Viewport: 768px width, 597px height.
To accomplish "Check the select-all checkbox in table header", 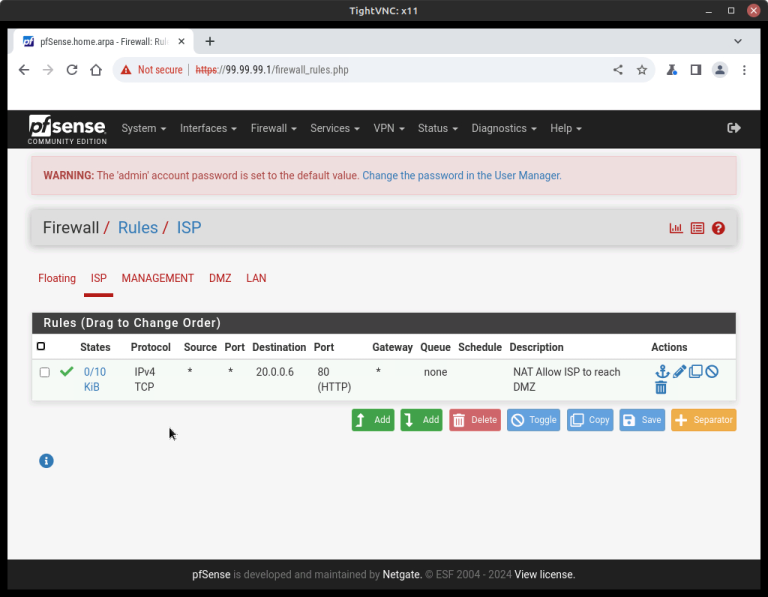I will pyautogui.click(x=41, y=347).
